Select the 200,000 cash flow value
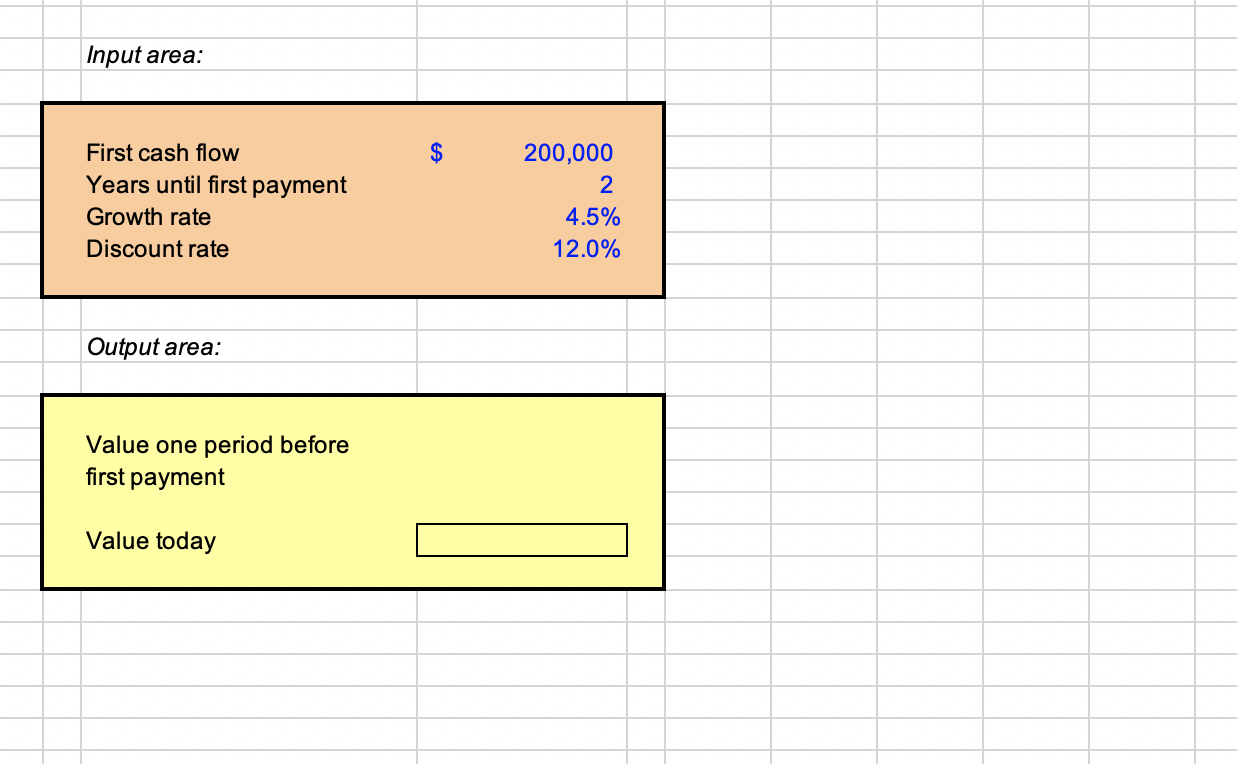1237x764 pixels. click(568, 153)
